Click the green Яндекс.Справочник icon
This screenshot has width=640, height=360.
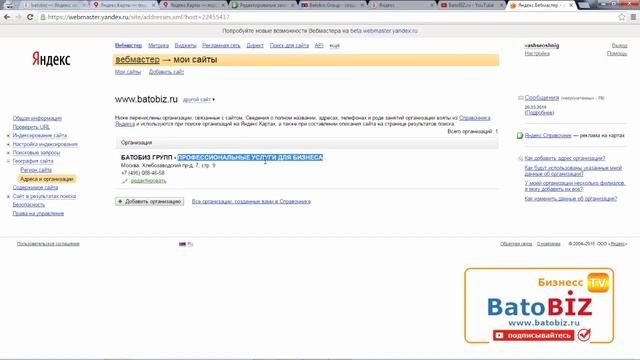pos(520,136)
